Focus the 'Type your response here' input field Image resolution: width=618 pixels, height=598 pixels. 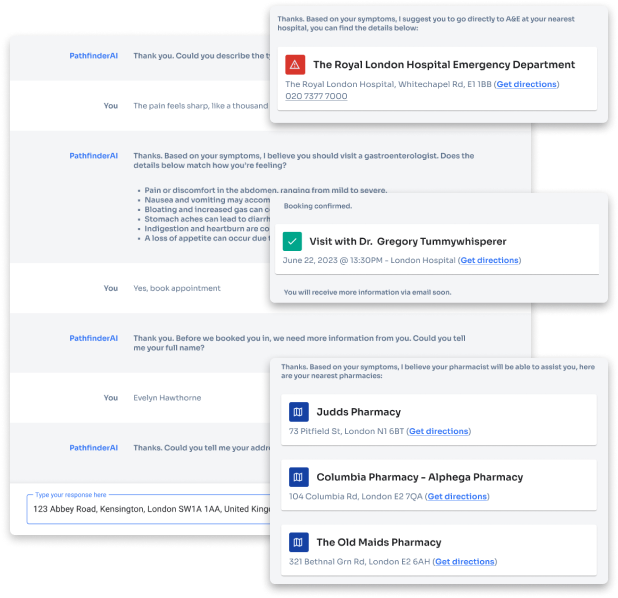coord(150,508)
